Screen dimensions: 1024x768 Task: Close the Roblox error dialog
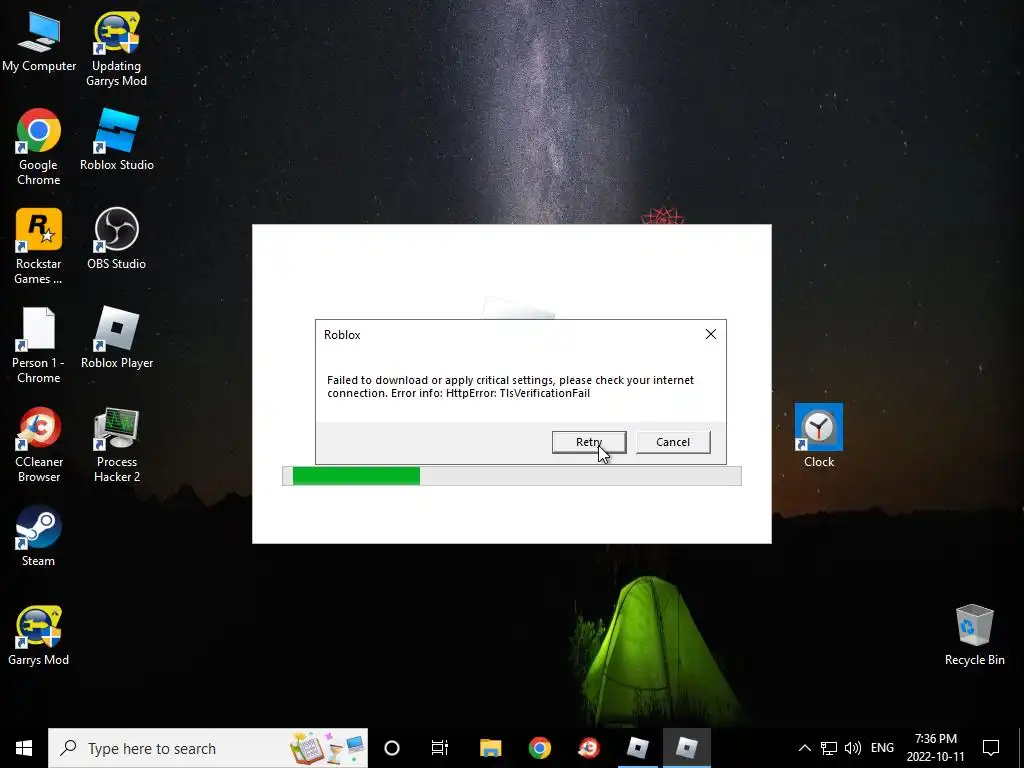click(711, 334)
